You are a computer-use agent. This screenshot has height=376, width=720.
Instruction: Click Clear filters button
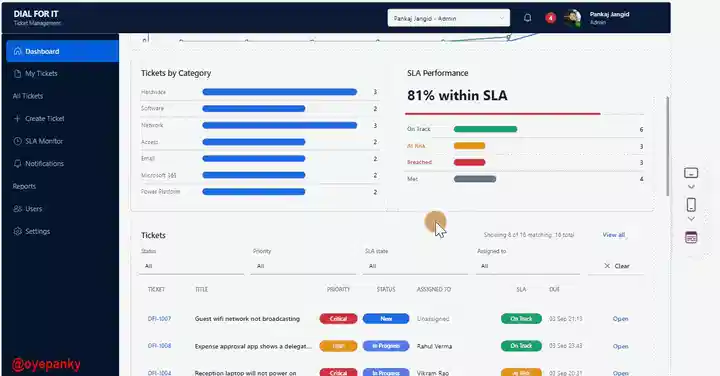[617, 266]
